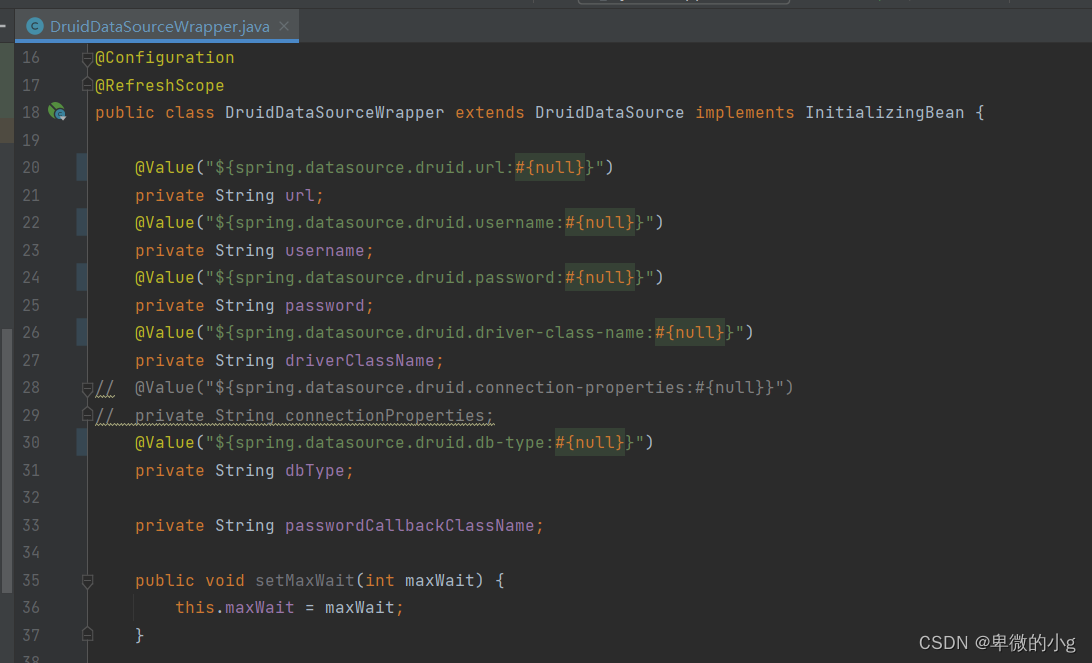
Task: Click the DruidDataSource superclass name
Action: point(609,113)
